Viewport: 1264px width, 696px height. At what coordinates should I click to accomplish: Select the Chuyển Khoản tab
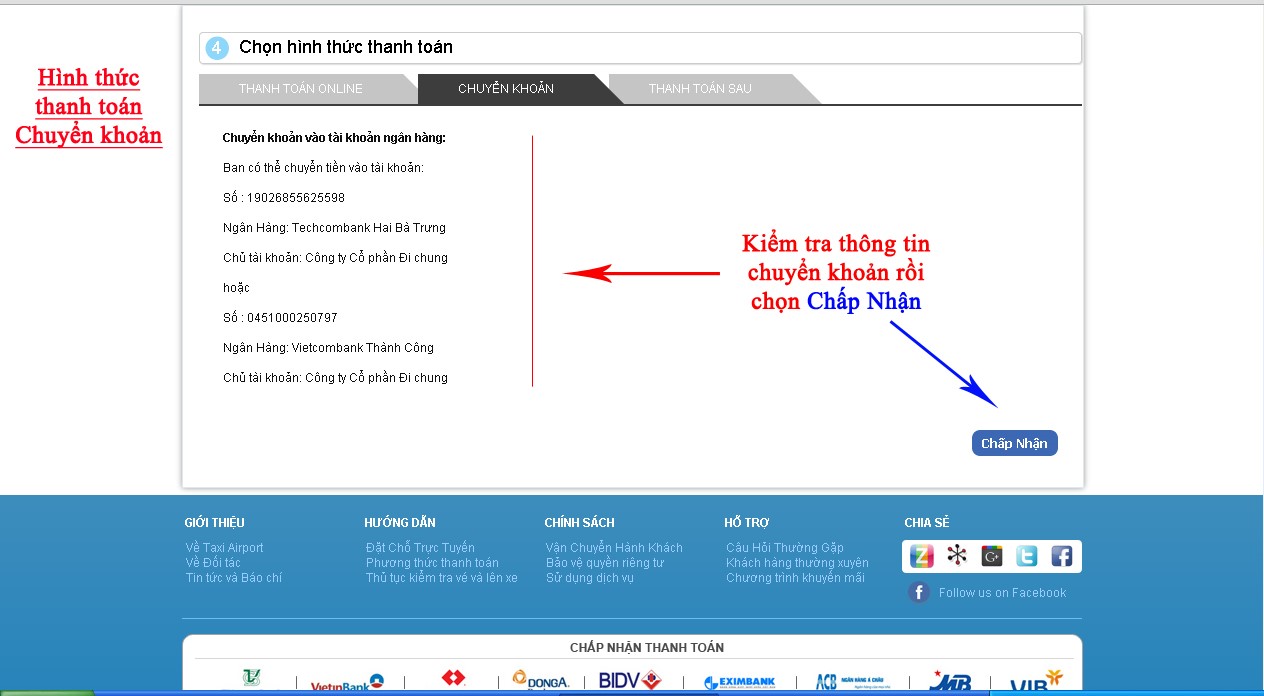click(506, 89)
